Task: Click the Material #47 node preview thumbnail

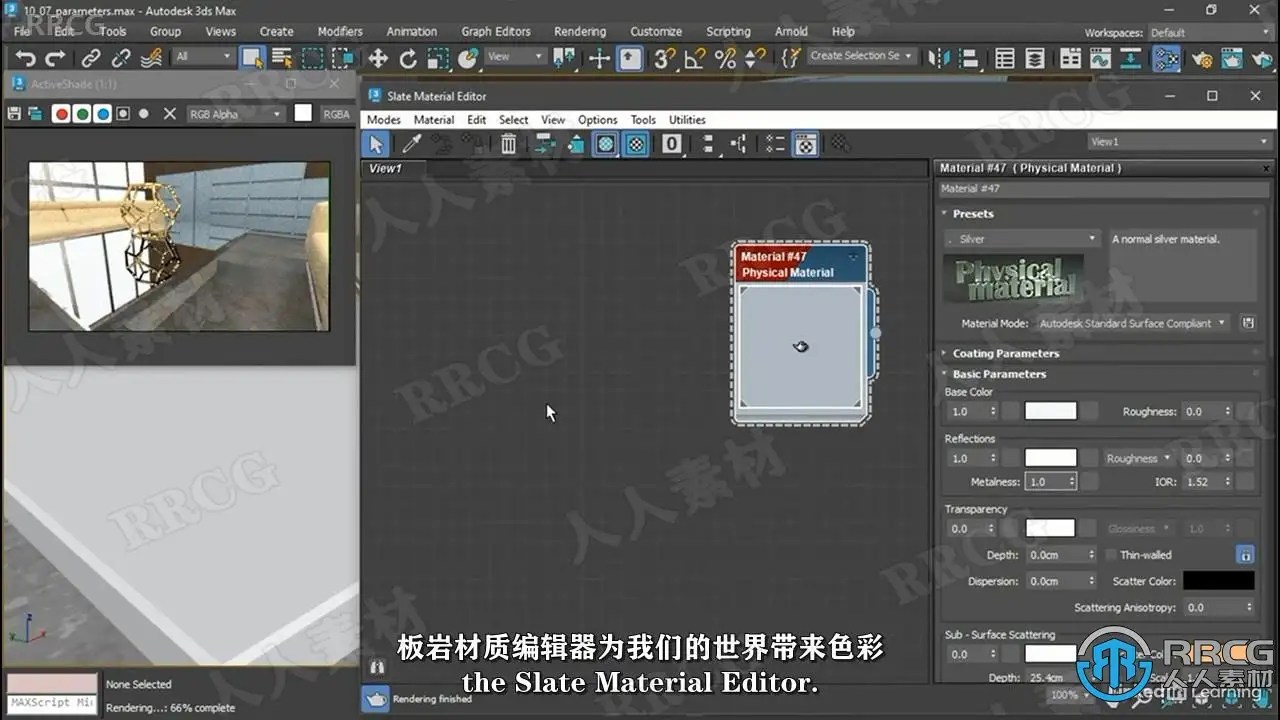Action: tap(800, 347)
